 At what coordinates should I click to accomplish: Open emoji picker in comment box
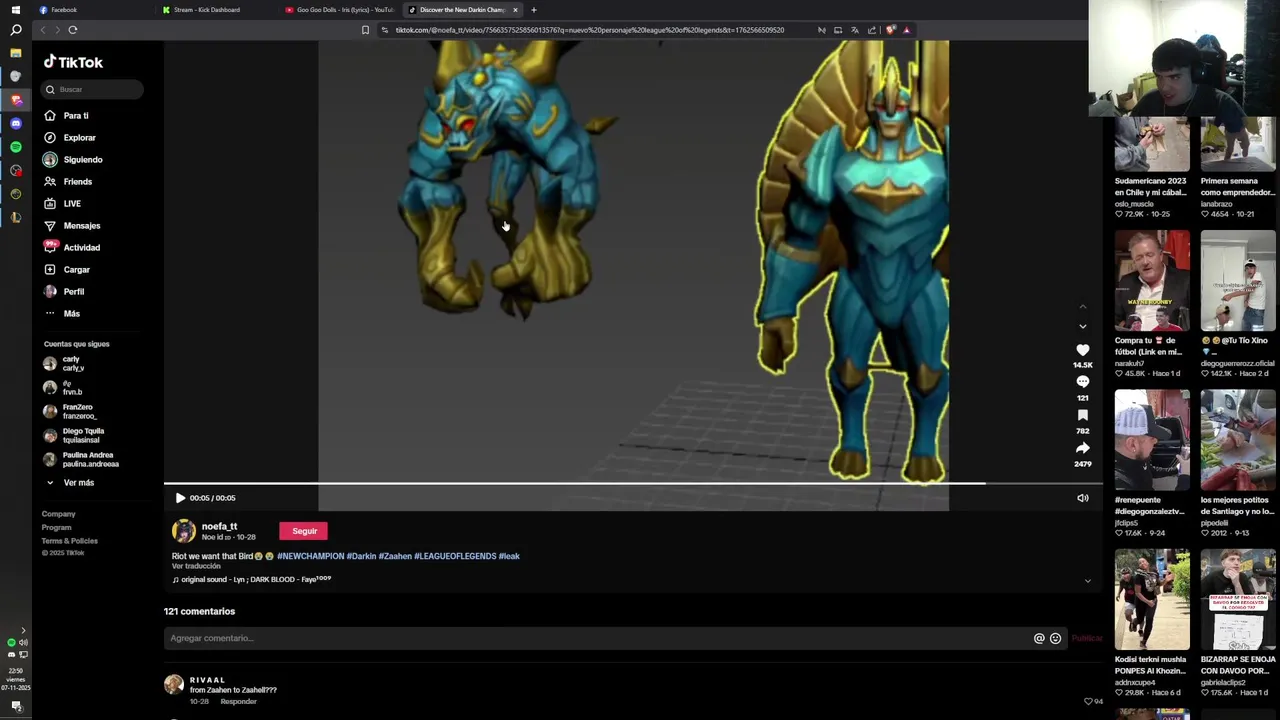click(1055, 638)
